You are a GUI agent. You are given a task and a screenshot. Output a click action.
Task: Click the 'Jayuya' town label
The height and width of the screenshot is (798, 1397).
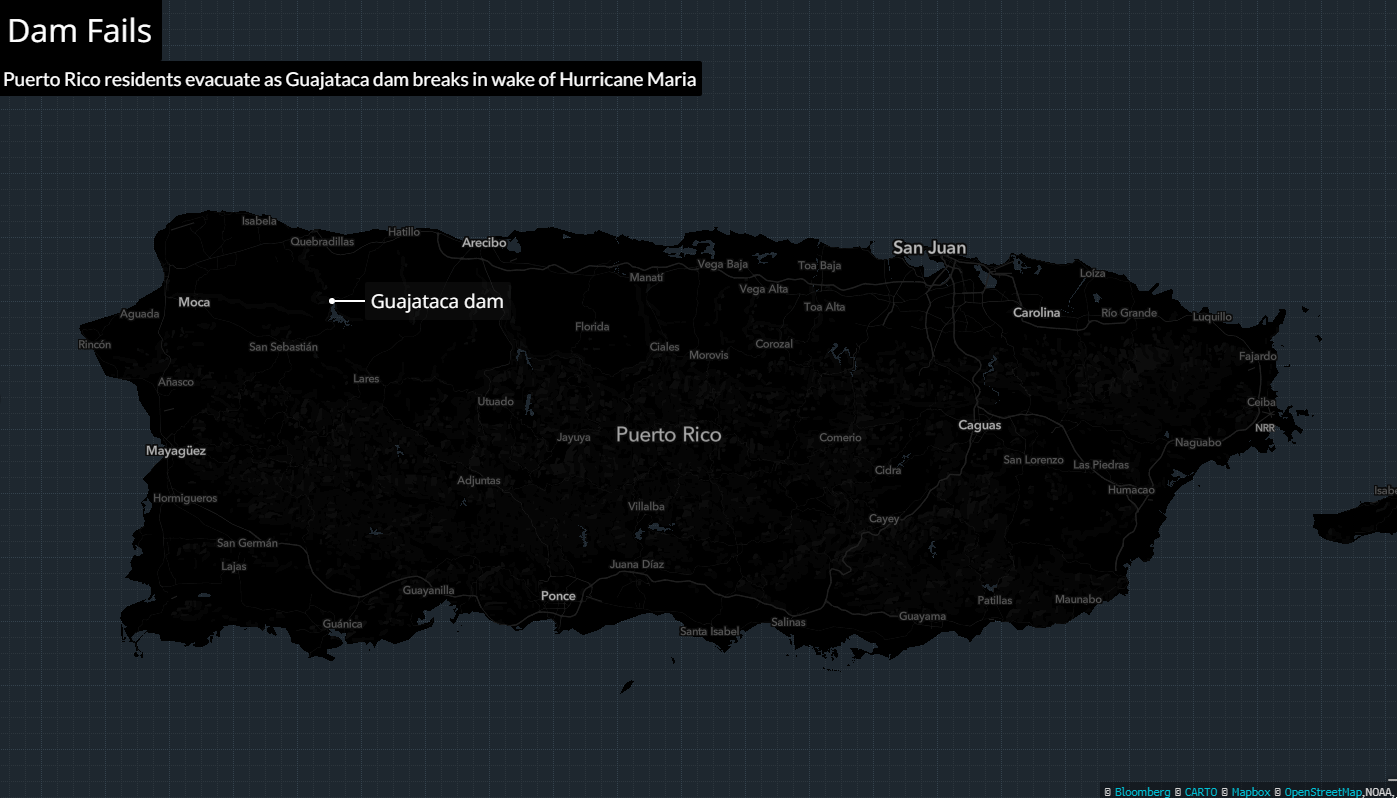pyautogui.click(x=574, y=437)
